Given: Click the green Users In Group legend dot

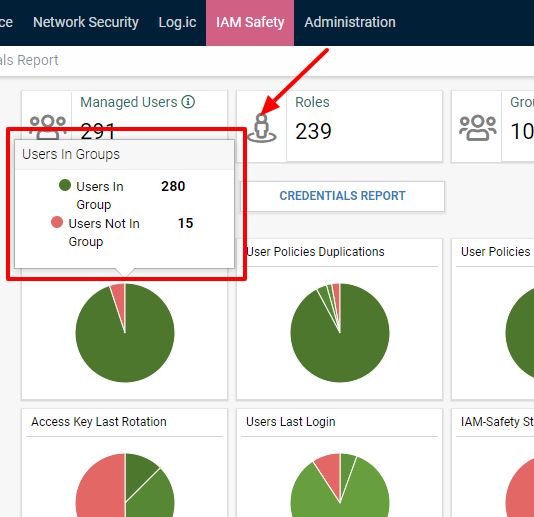Looking at the screenshot, I should pyautogui.click(x=65, y=185).
